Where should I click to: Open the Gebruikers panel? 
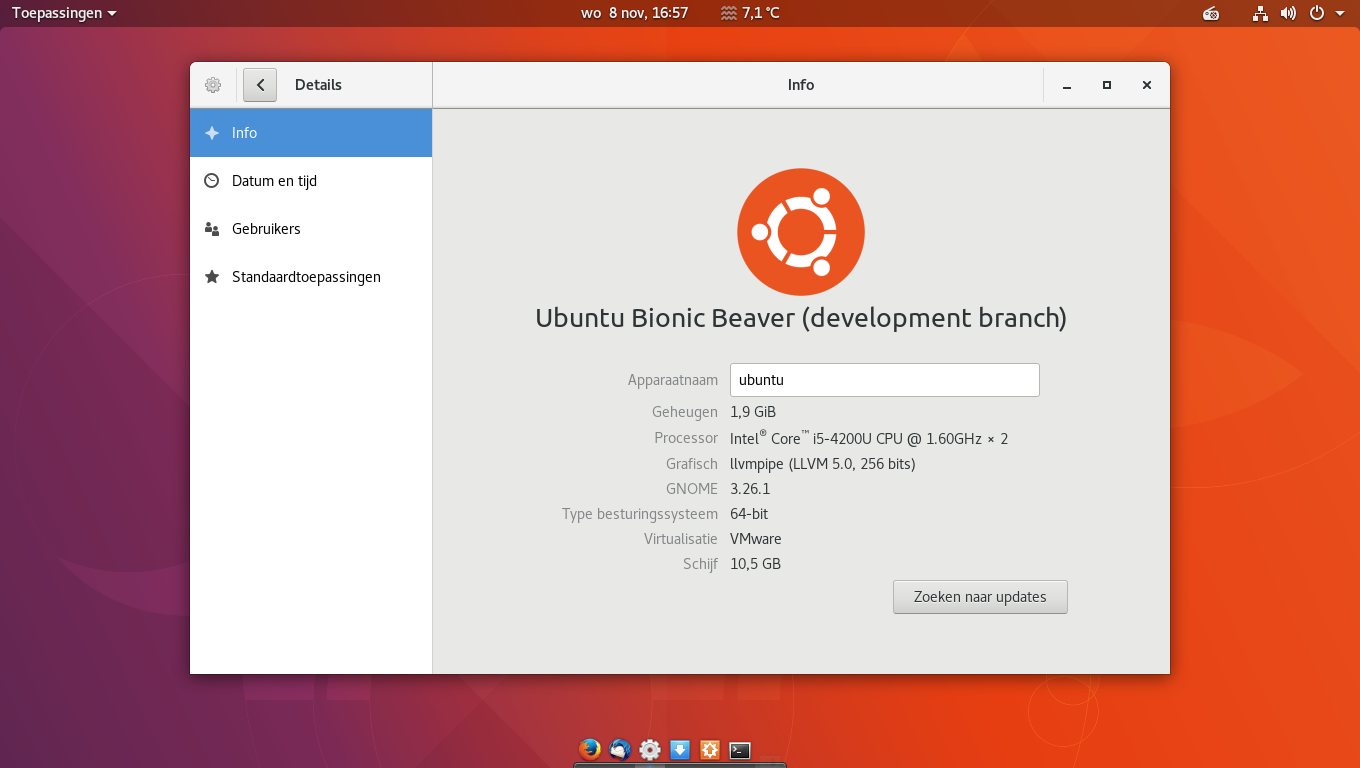coord(311,229)
